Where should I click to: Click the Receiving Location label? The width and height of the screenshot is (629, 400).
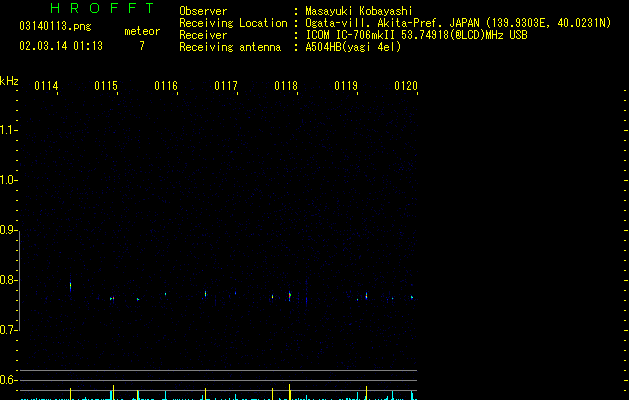click(233, 23)
